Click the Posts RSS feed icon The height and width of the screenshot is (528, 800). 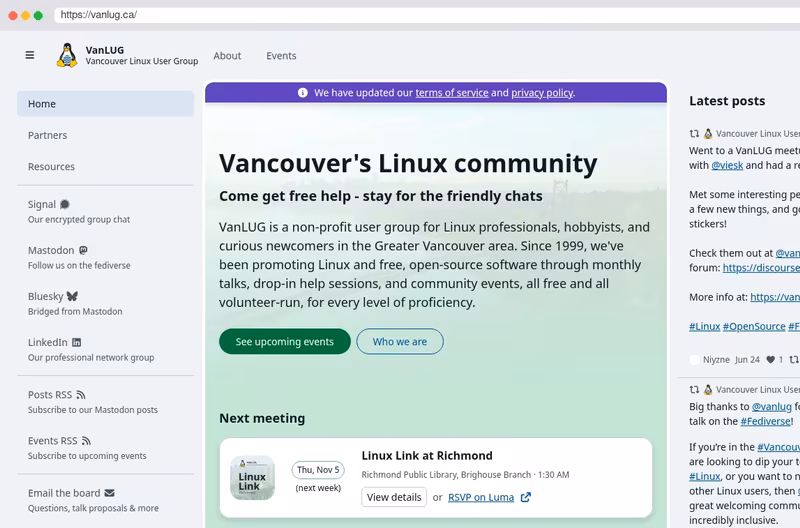coord(81,395)
